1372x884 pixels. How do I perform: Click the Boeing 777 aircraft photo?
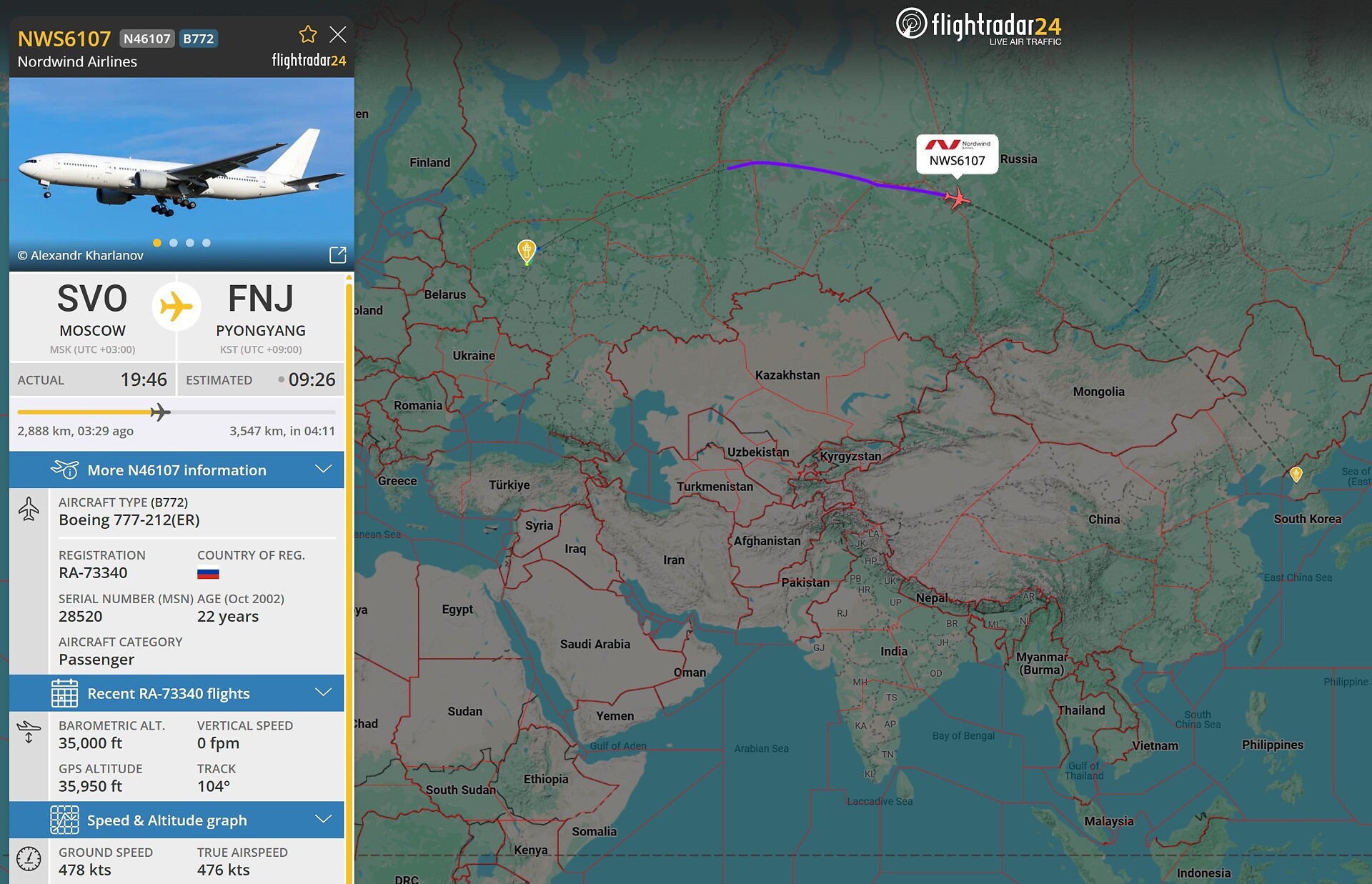coord(182,174)
